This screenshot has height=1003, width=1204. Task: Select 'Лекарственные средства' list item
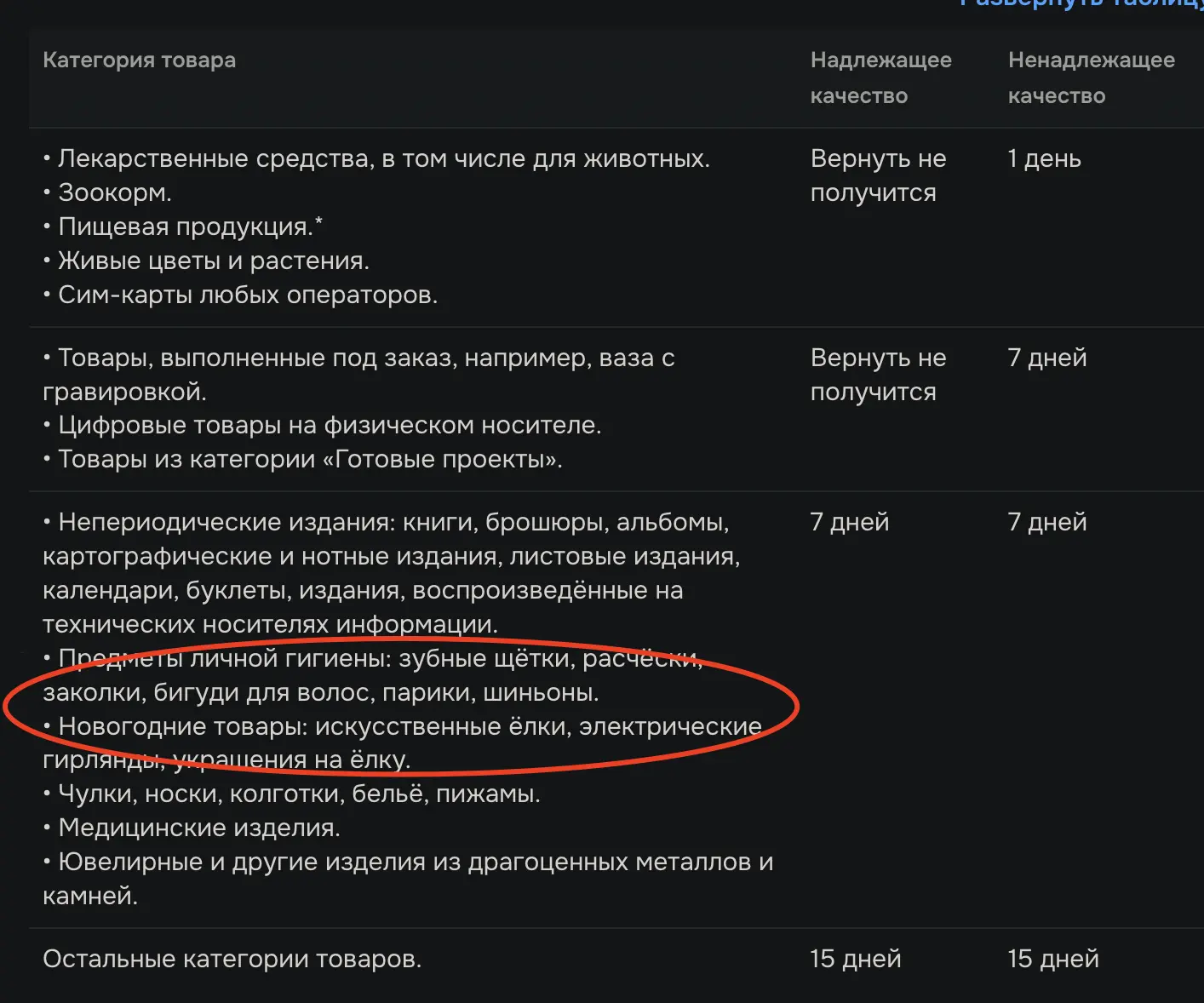coord(376,159)
